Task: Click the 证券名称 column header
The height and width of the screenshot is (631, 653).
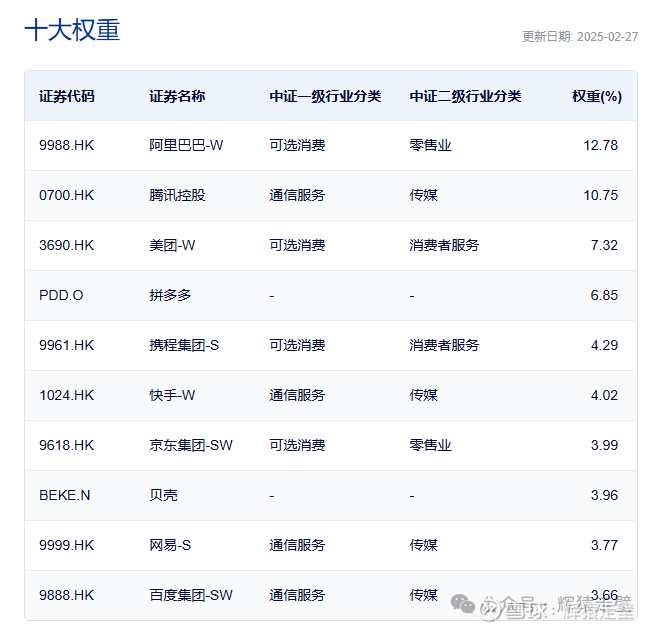Action: coord(177,96)
